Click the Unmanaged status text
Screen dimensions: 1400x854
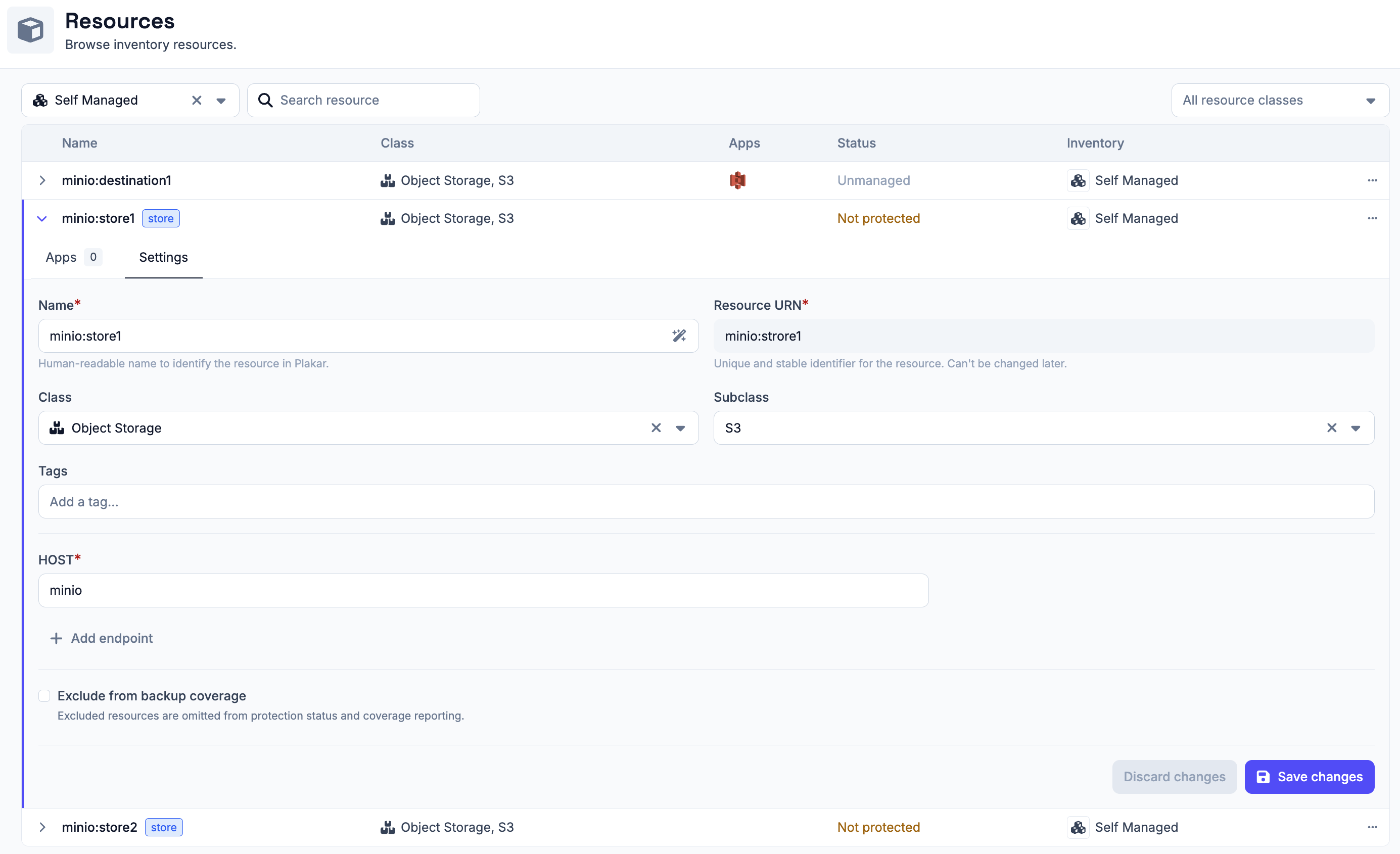pyautogui.click(x=873, y=180)
